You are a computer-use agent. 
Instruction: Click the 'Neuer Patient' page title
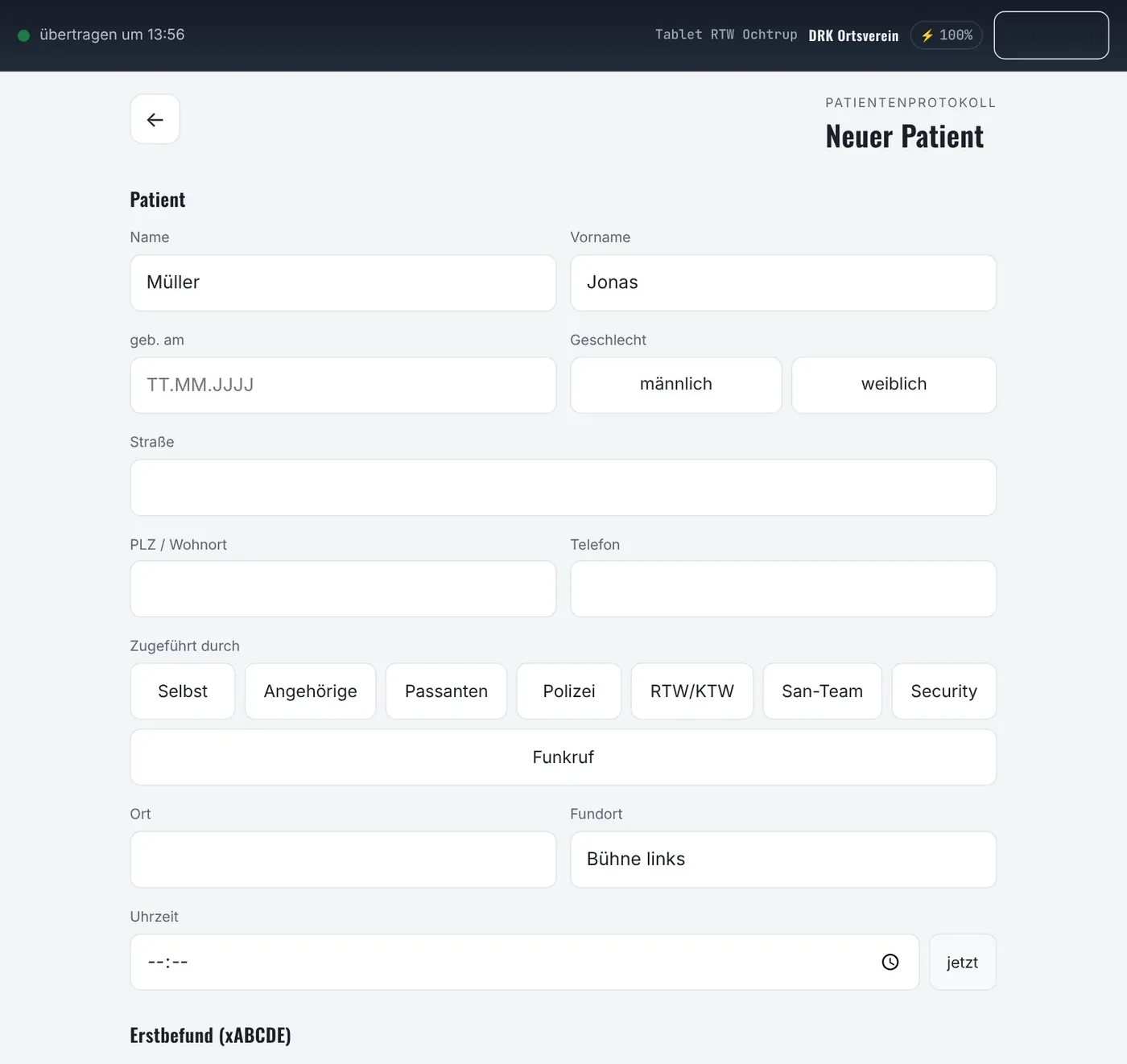(905, 137)
